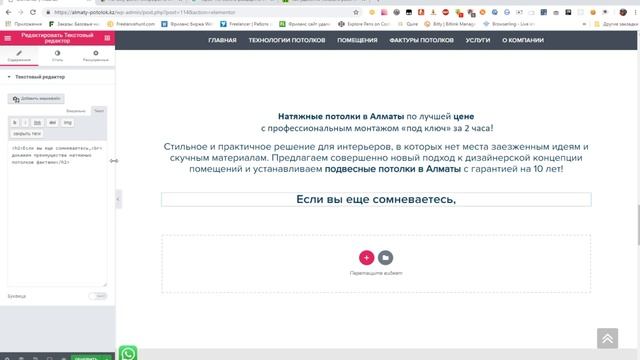Click the scroll-to-top double arrow button
Viewport: 640px width, 360px height.
coord(607,338)
